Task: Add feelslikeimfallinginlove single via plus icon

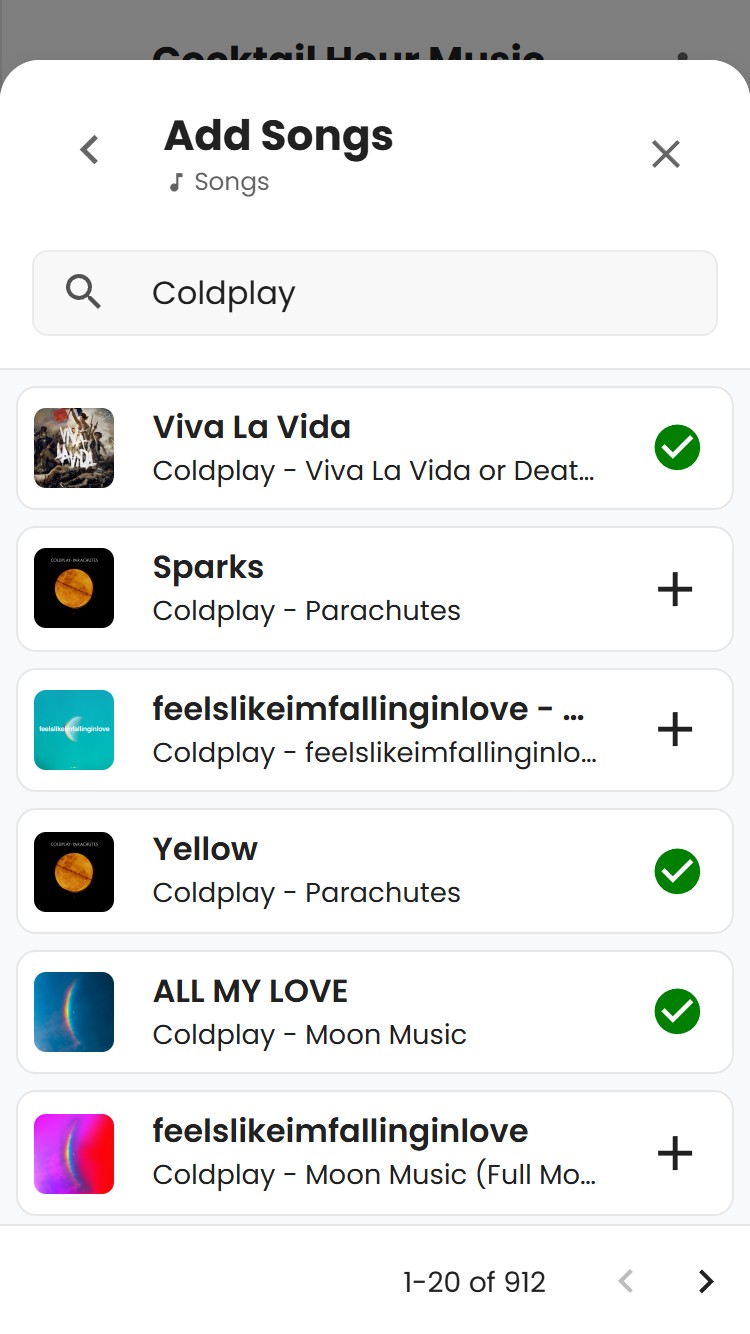Action: tap(675, 730)
